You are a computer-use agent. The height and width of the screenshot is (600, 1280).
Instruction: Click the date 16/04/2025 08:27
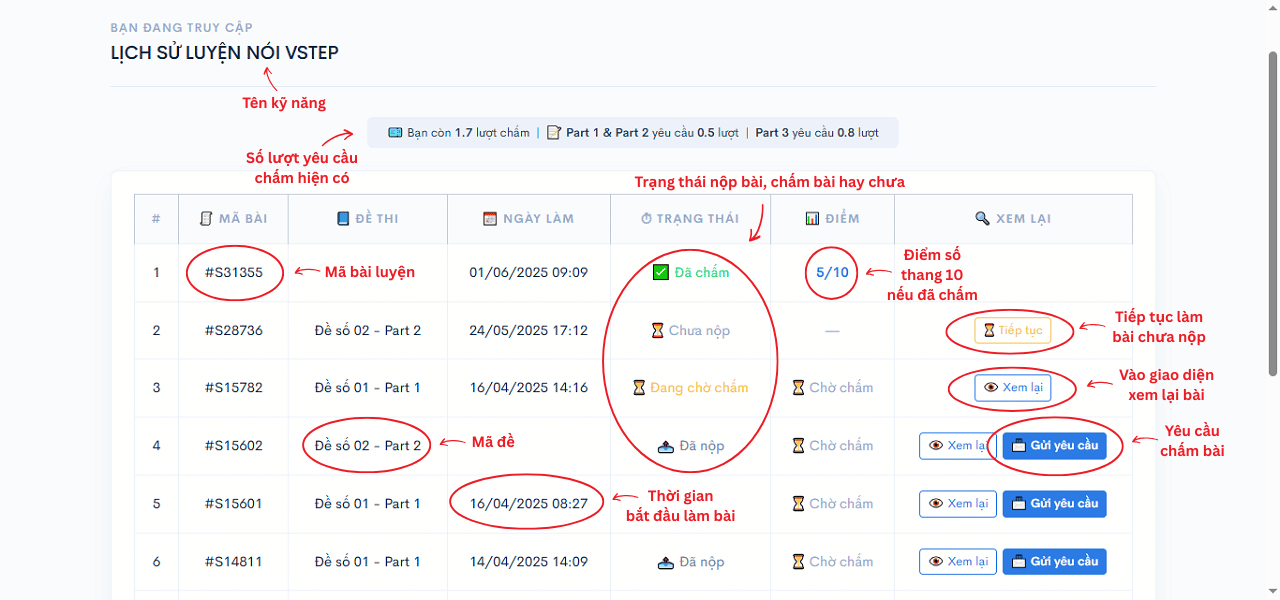[x=528, y=503]
